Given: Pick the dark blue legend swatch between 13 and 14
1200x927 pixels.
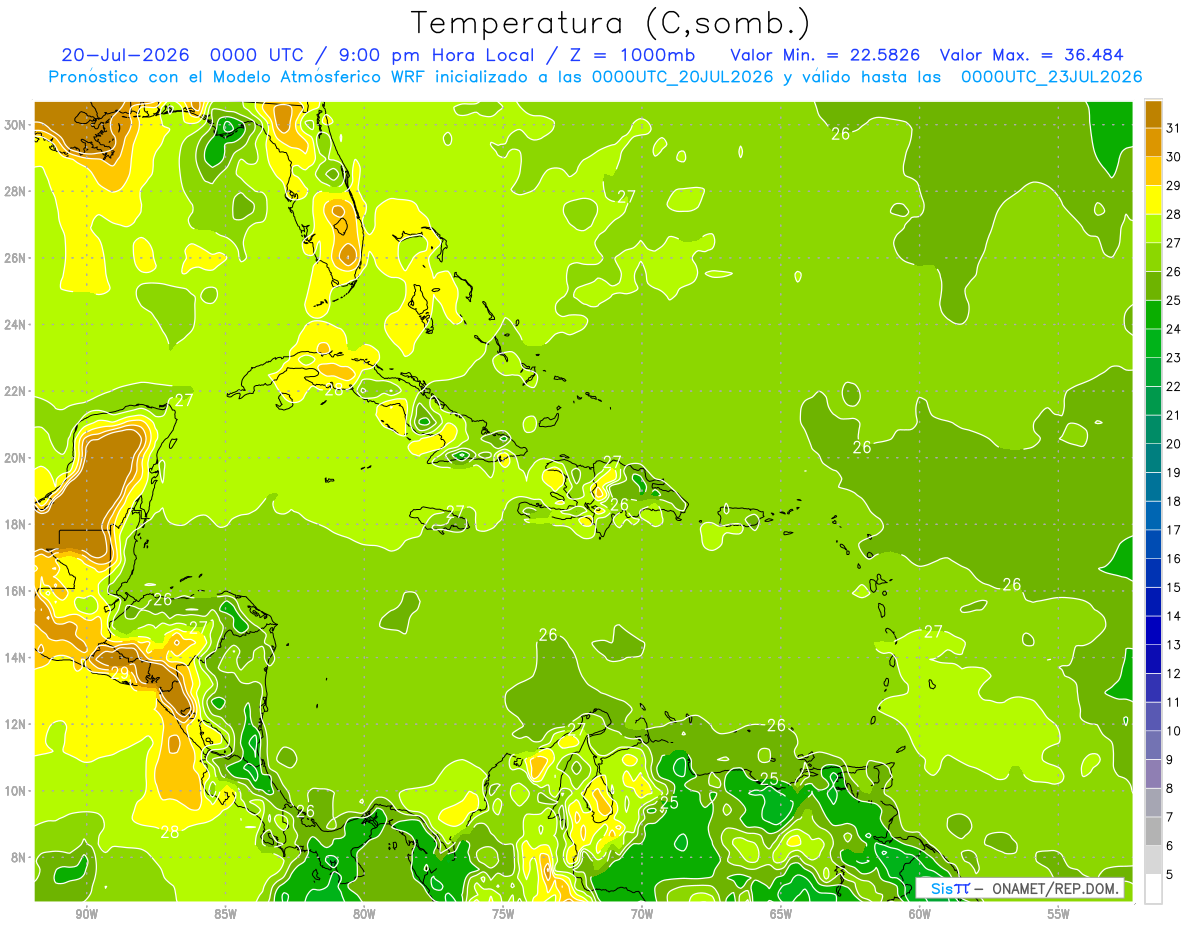Looking at the screenshot, I should click(1153, 630).
